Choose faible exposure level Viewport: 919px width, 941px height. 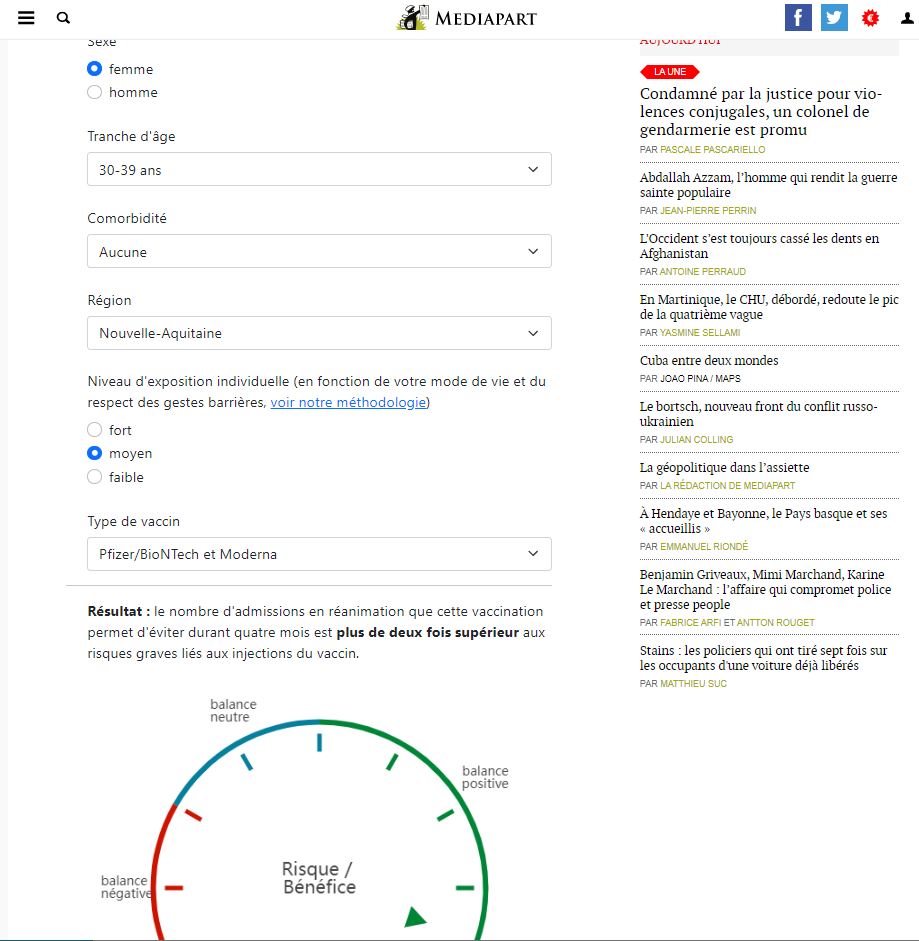94,477
